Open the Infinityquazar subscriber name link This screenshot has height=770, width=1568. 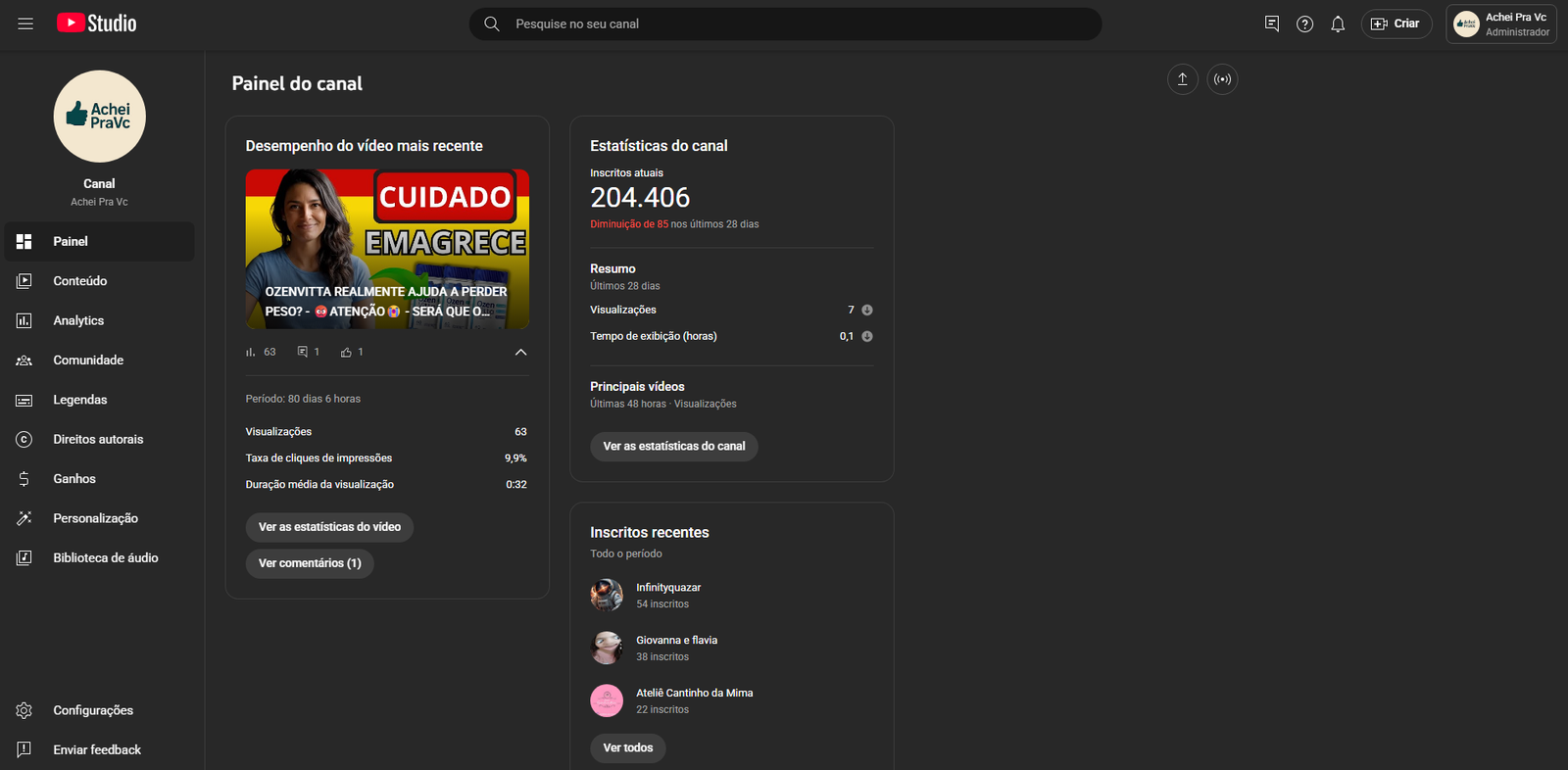click(668, 588)
